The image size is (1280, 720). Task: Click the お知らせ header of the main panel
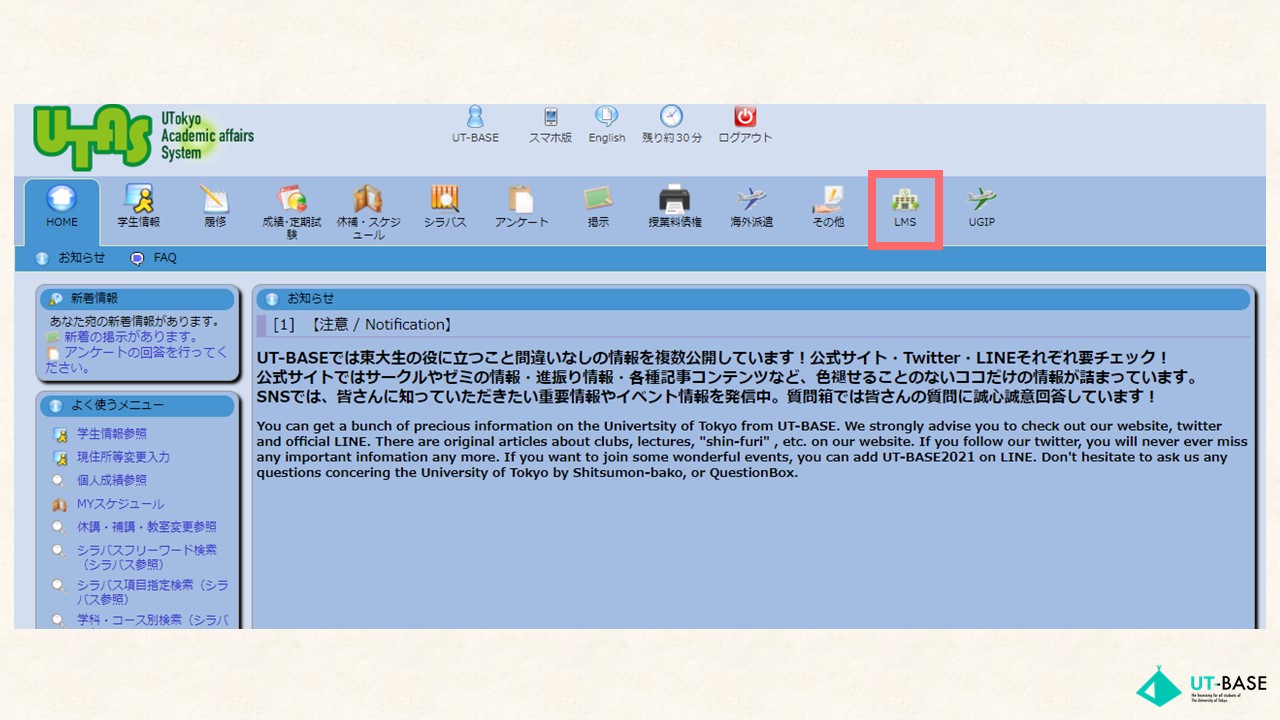point(753,298)
